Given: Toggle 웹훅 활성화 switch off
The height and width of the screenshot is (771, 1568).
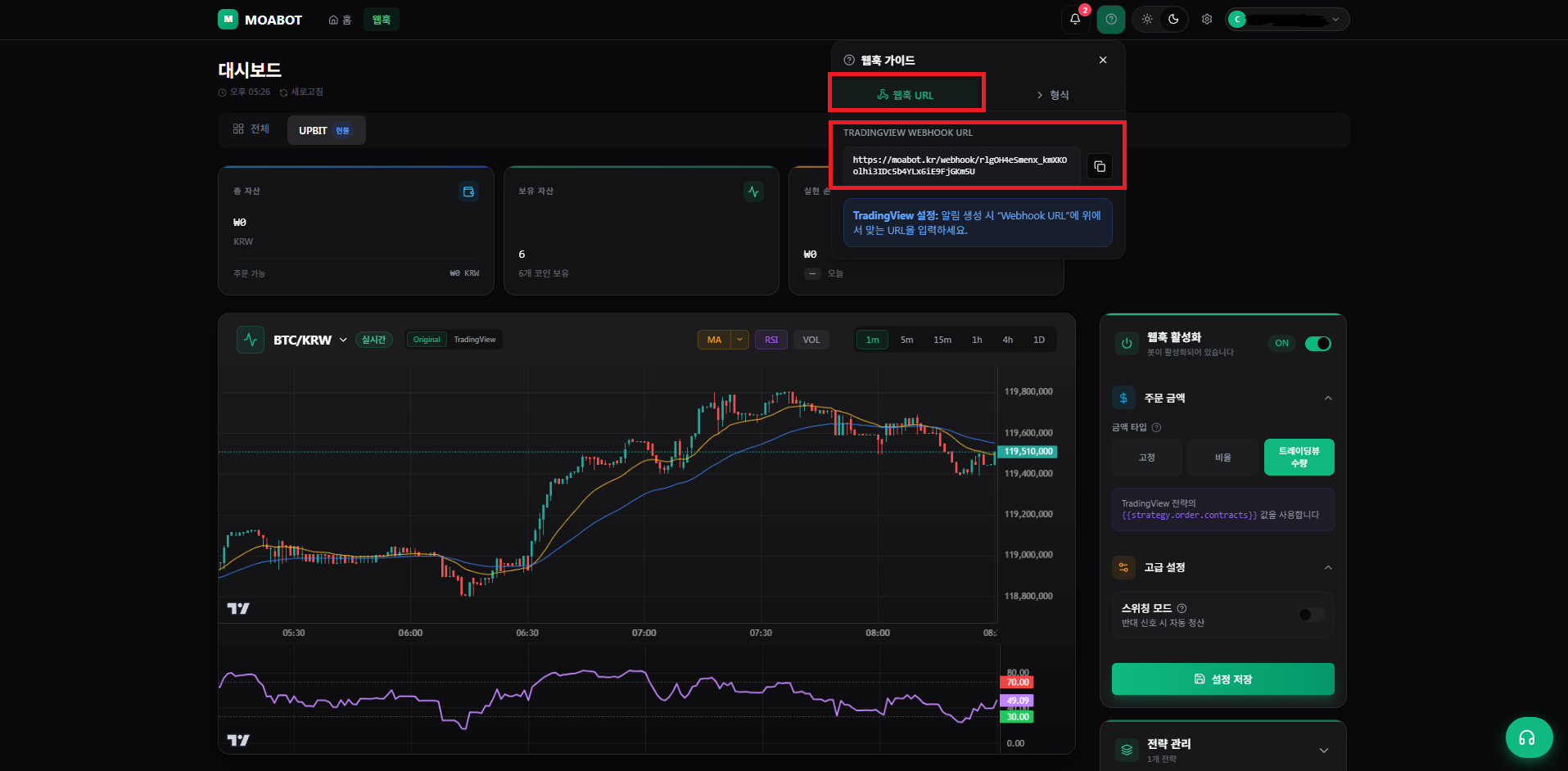Looking at the screenshot, I should (x=1318, y=344).
